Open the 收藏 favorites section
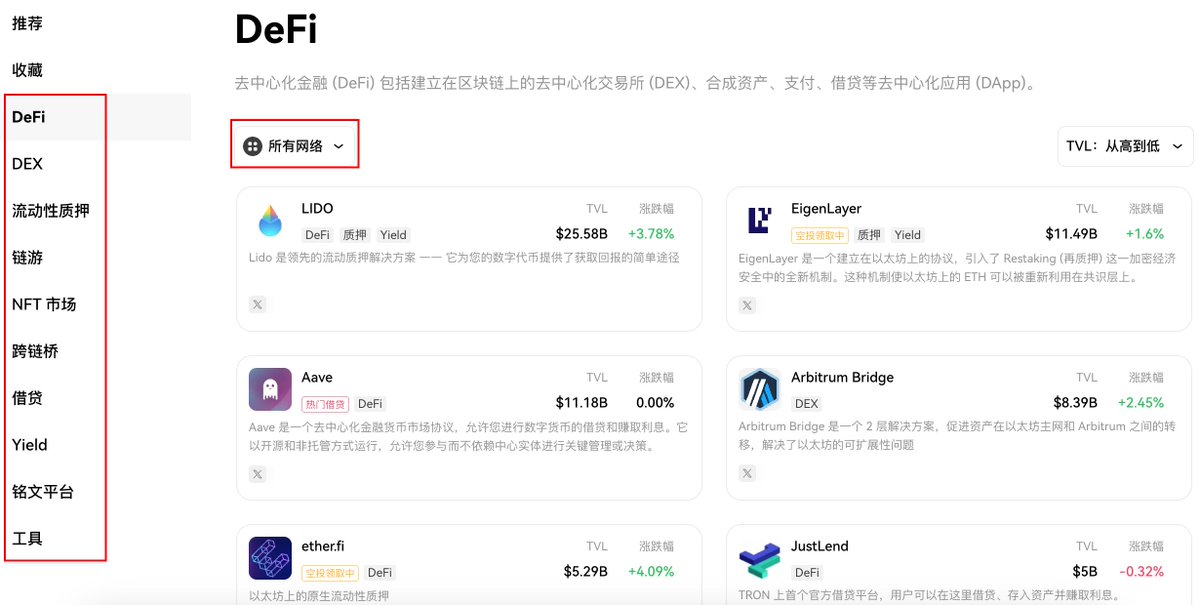Viewport: 1200px width, 605px height. 28,70
